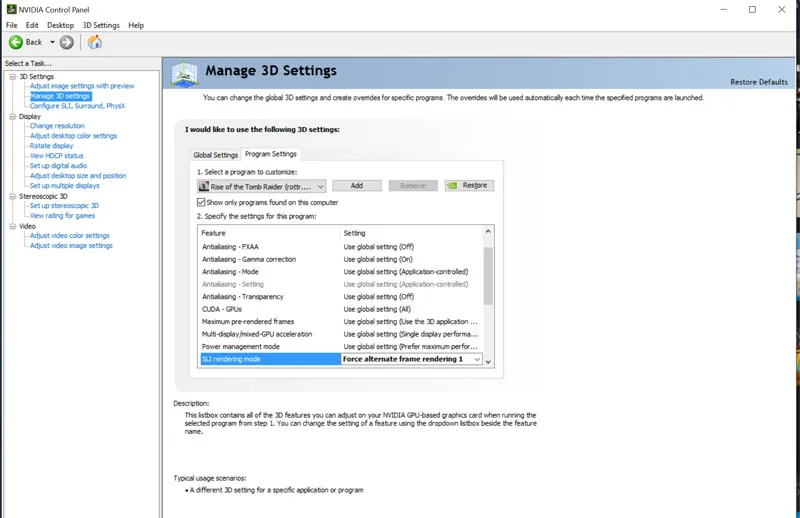Toggle Show only programs found on this computer
Viewport: 800px width, 518px height.
coord(202,202)
